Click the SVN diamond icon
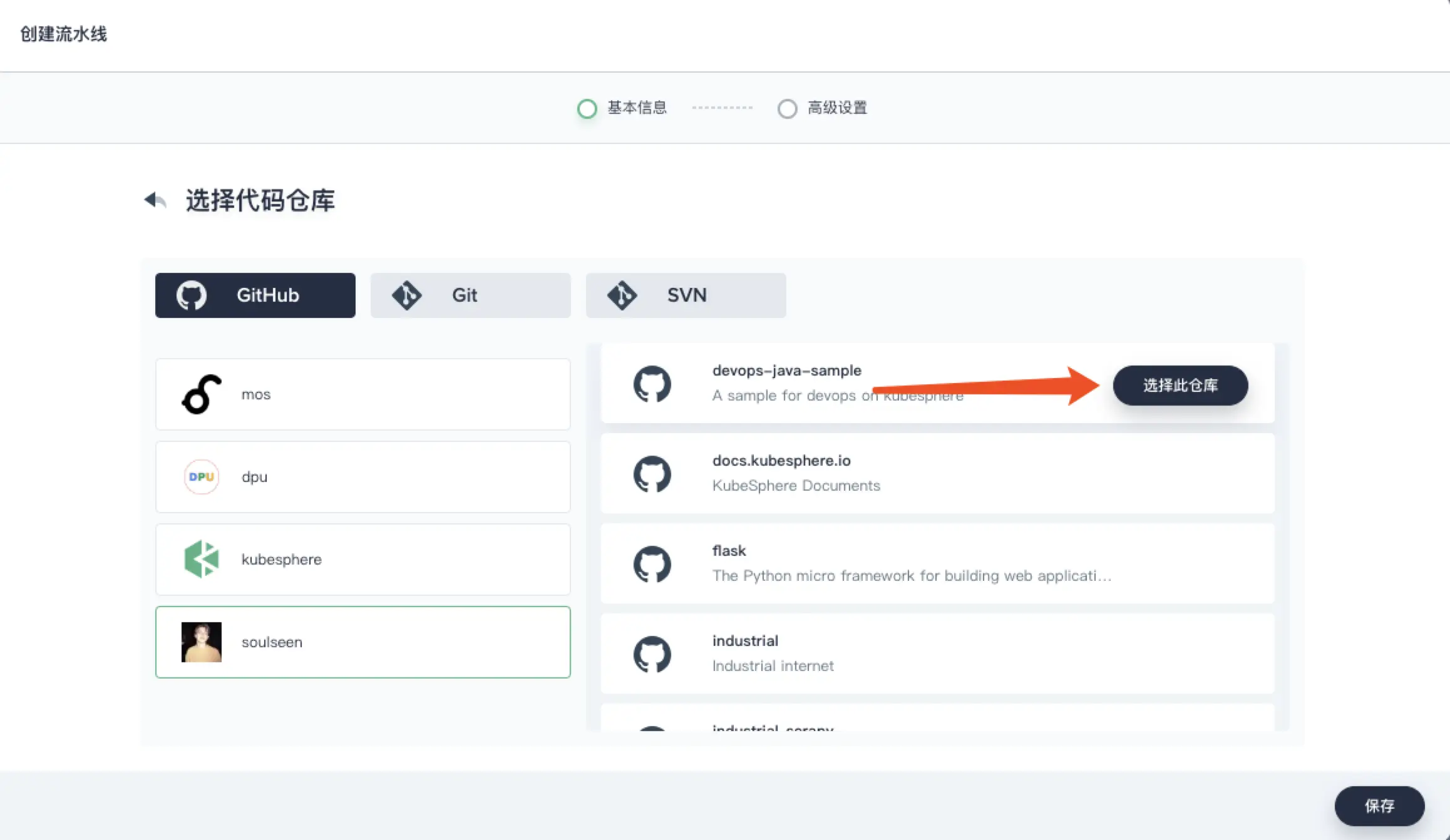 click(x=622, y=295)
